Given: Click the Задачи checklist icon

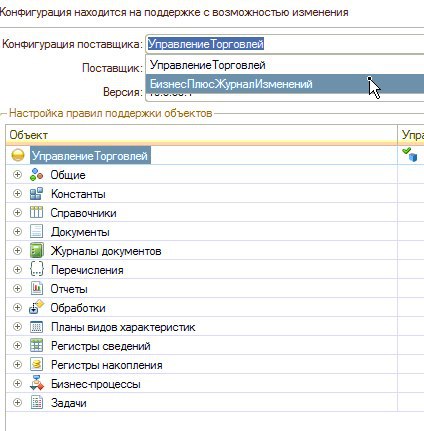Looking at the screenshot, I should pyautogui.click(x=36, y=402).
